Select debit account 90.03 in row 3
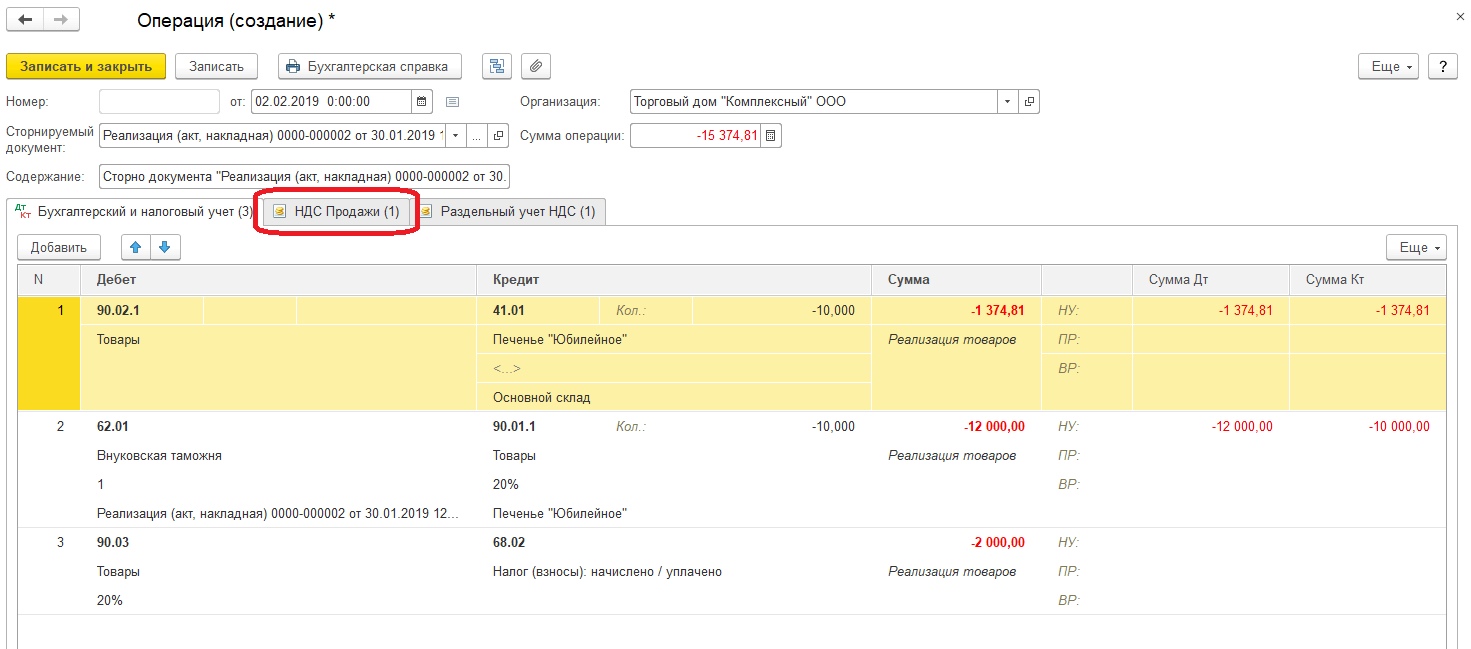 click(x=113, y=543)
